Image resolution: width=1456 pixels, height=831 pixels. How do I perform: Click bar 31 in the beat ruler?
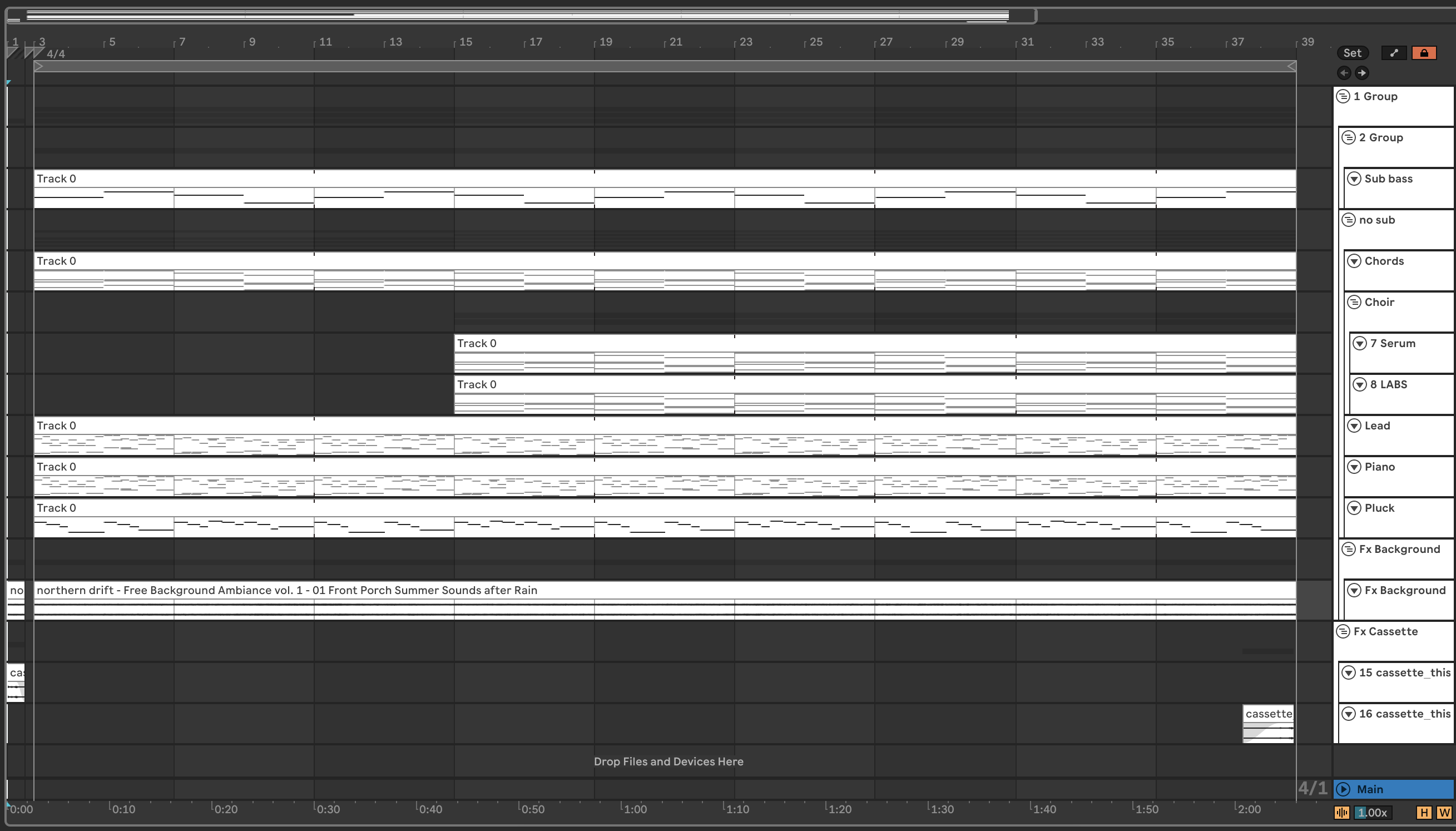[x=1027, y=42]
